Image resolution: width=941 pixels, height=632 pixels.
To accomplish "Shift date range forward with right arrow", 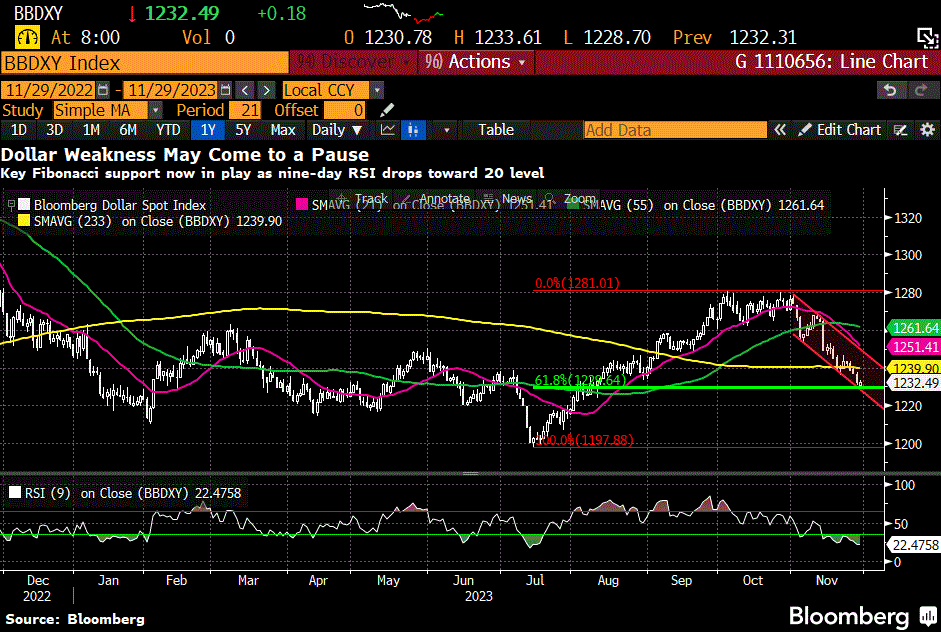I will click(x=266, y=90).
